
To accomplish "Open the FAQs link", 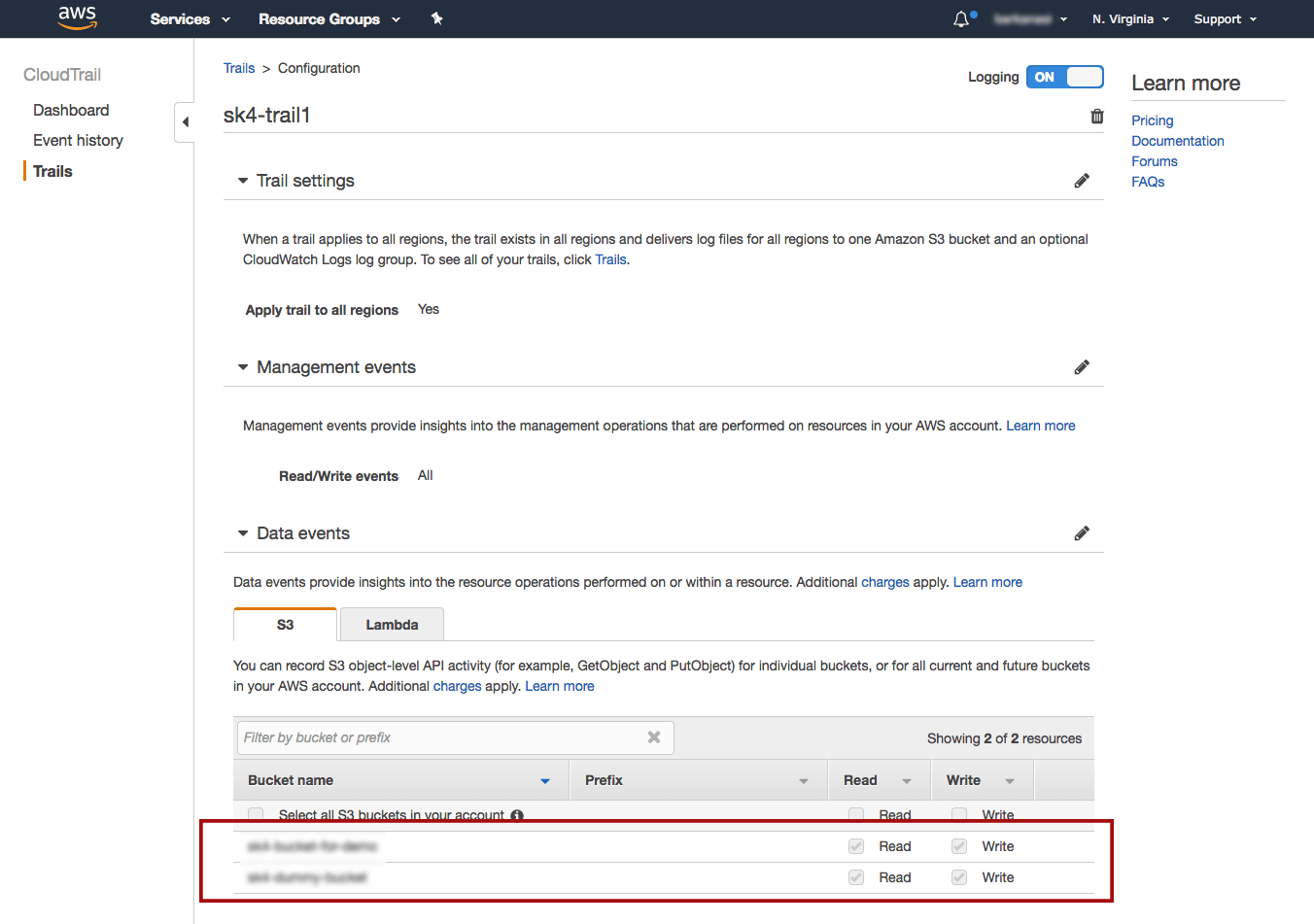I will [x=1148, y=182].
